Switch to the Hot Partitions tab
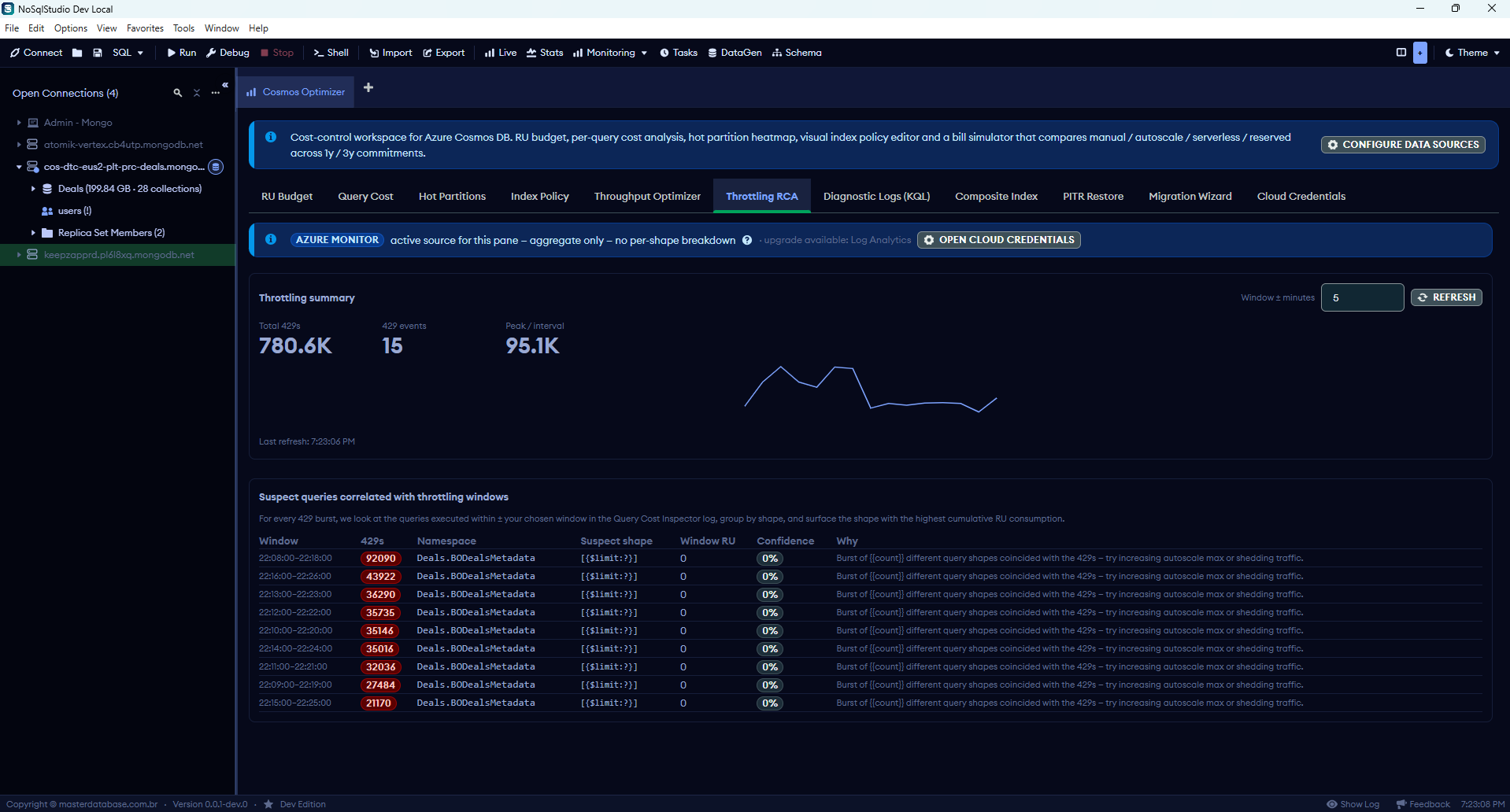Image resolution: width=1510 pixels, height=812 pixels. tap(452, 196)
